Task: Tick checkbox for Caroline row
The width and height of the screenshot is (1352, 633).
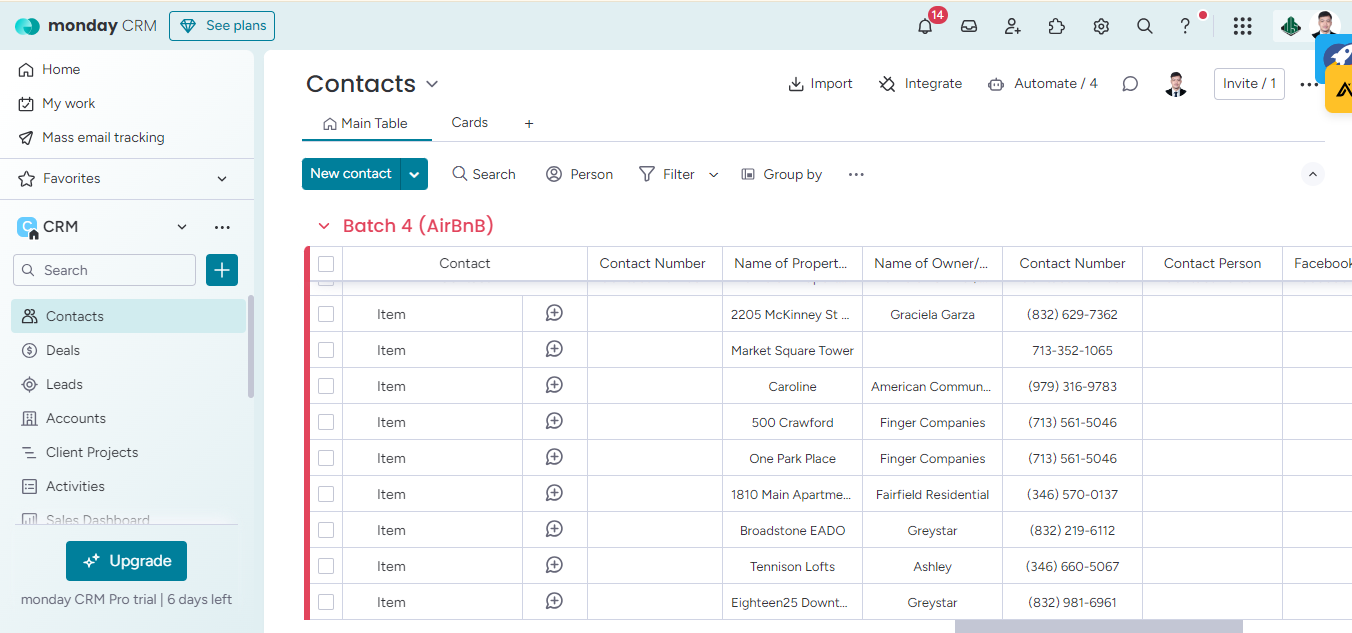Action: pos(326,386)
